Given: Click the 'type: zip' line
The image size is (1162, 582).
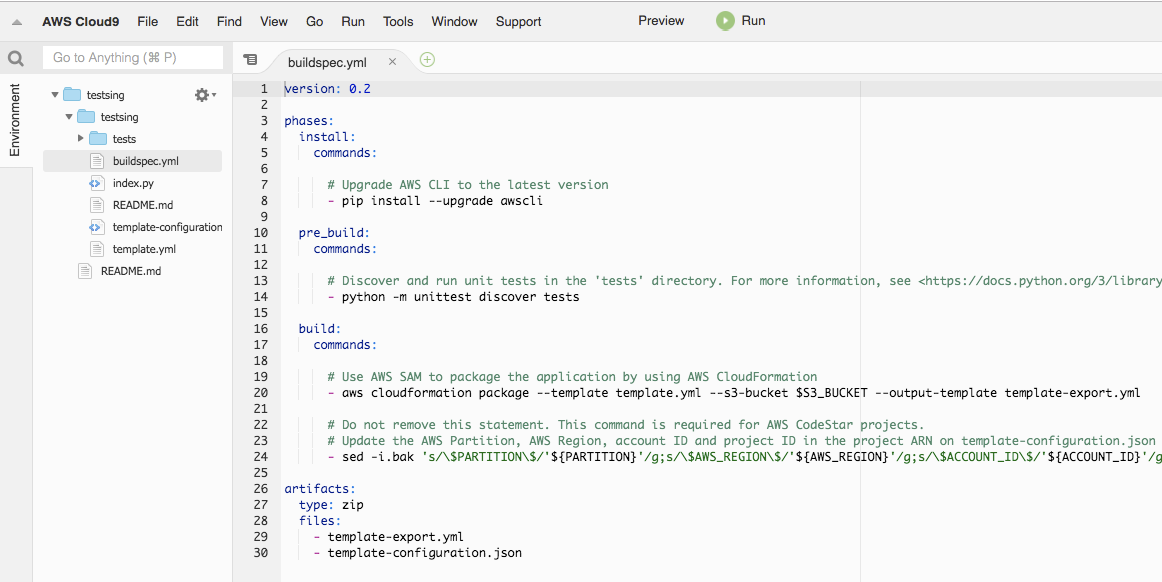Looking at the screenshot, I should coord(331,504).
